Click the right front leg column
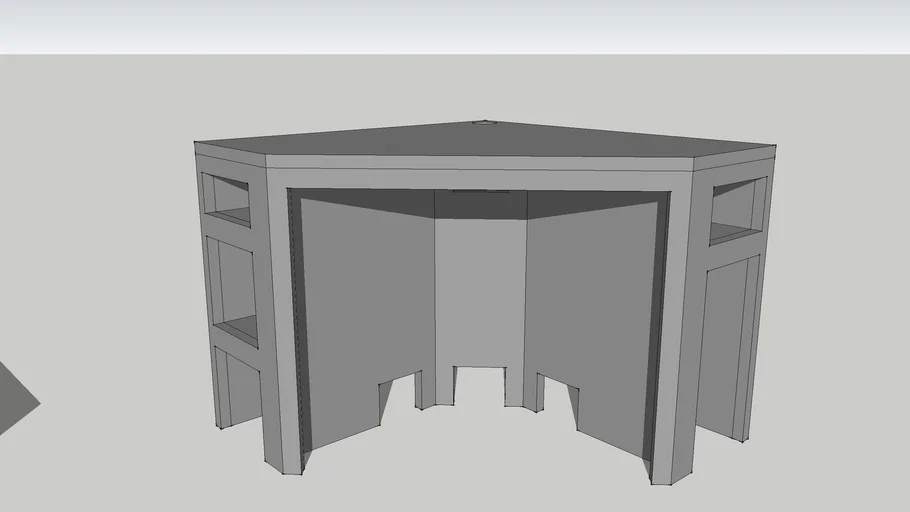Viewport: 910px width, 512px height. tap(677, 330)
